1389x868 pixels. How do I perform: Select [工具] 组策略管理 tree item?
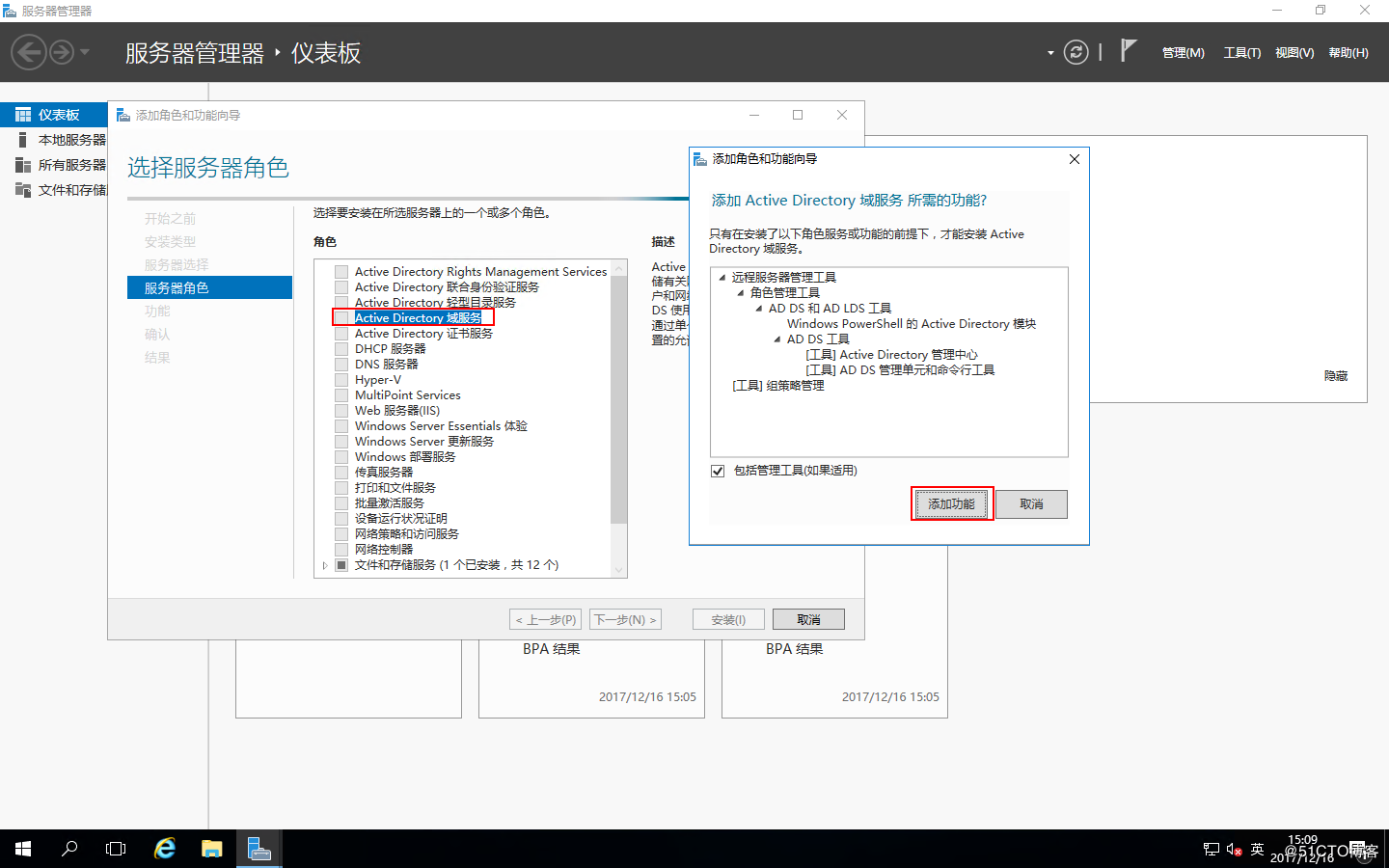[777, 386]
